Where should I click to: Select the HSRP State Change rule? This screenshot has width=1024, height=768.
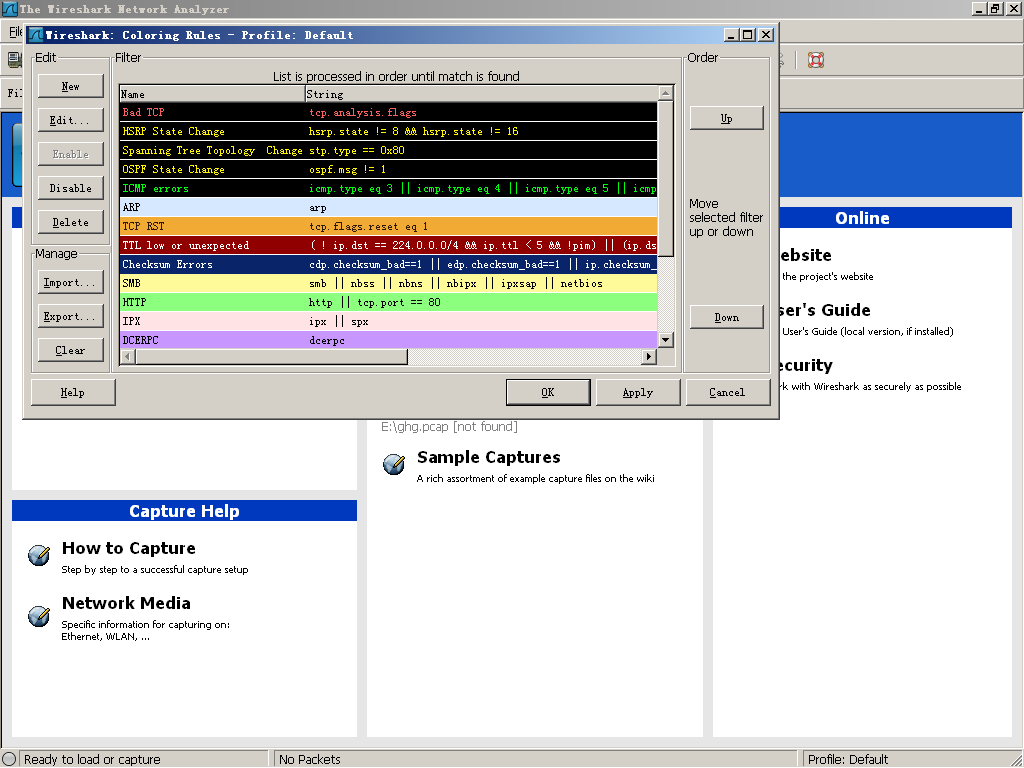click(x=389, y=131)
